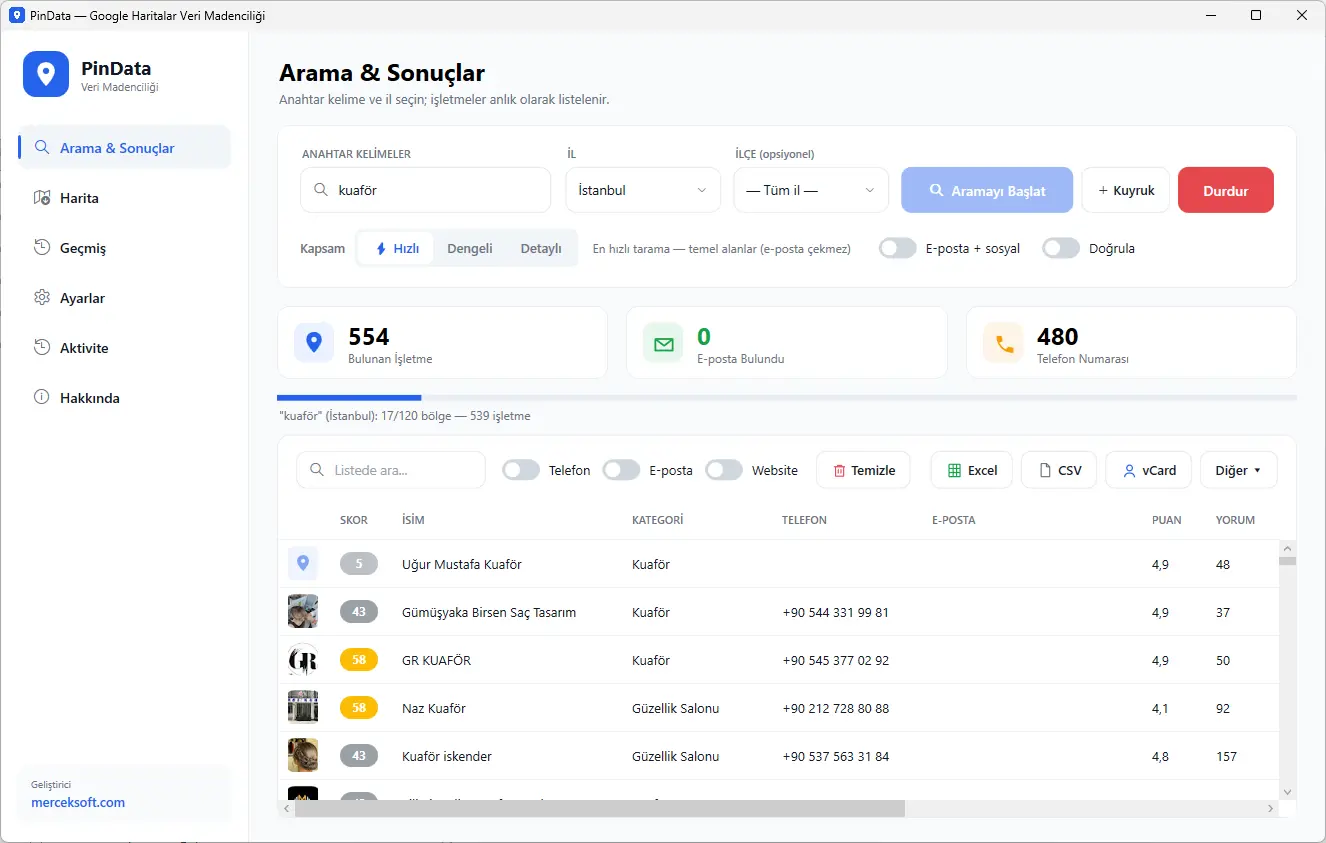Screen dimensions: 1326x843
Task: Toggle the Doğrula switch
Action: [1061, 248]
